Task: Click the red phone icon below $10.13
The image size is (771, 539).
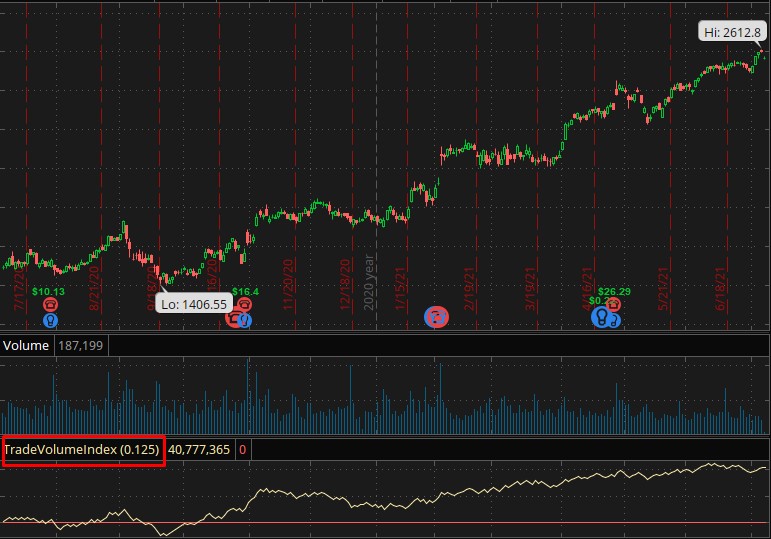Action: pyautogui.click(x=49, y=305)
